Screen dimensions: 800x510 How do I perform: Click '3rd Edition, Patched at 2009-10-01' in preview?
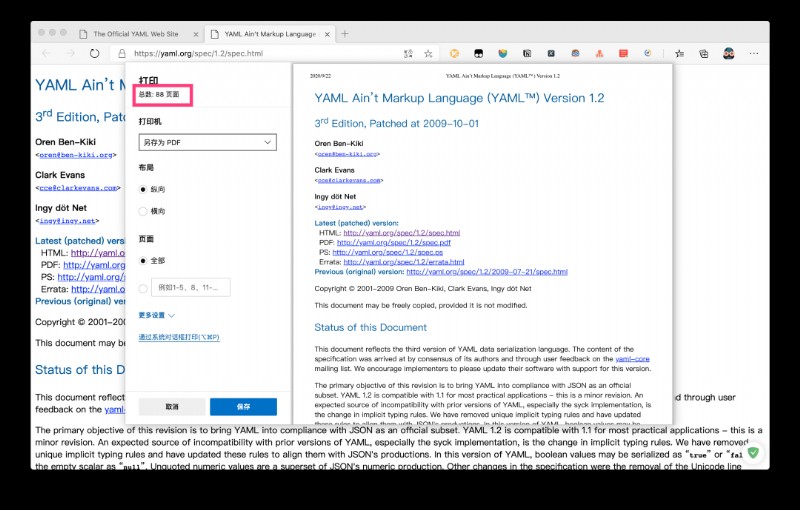[396, 123]
